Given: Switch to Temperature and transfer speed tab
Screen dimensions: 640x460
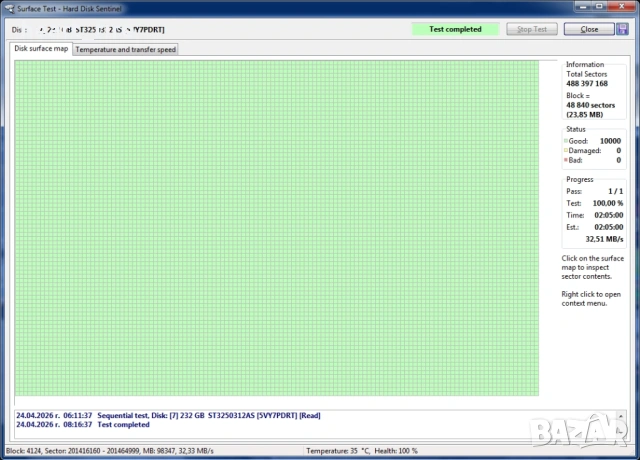Looking at the screenshot, I should 126,49.
